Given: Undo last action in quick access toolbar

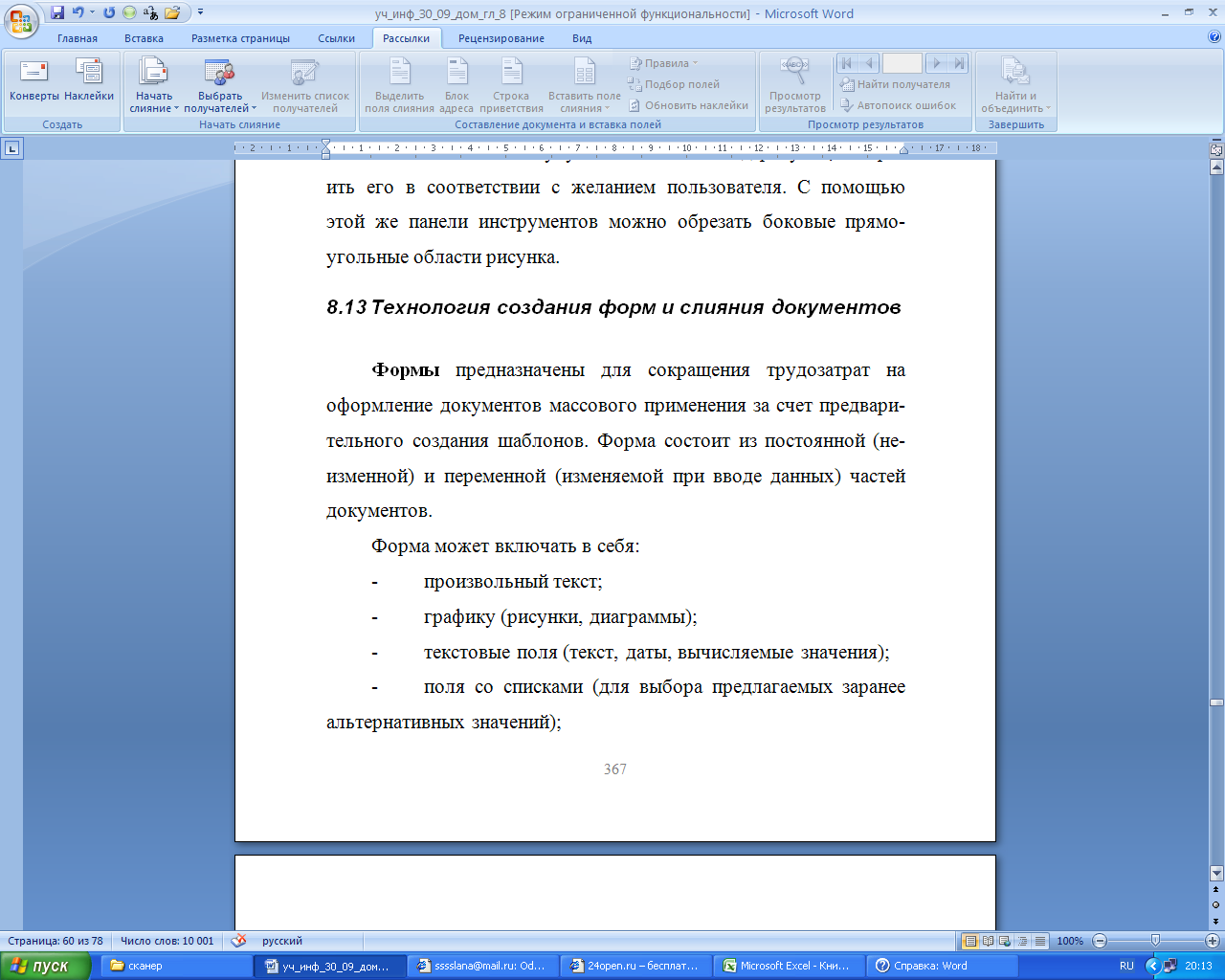Looking at the screenshot, I should tap(78, 12).
